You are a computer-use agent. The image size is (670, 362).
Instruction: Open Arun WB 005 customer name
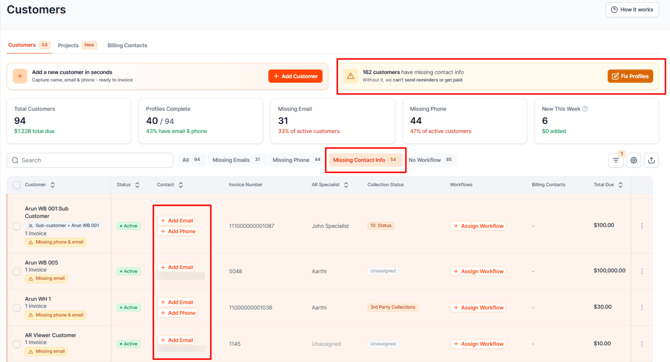(41, 262)
